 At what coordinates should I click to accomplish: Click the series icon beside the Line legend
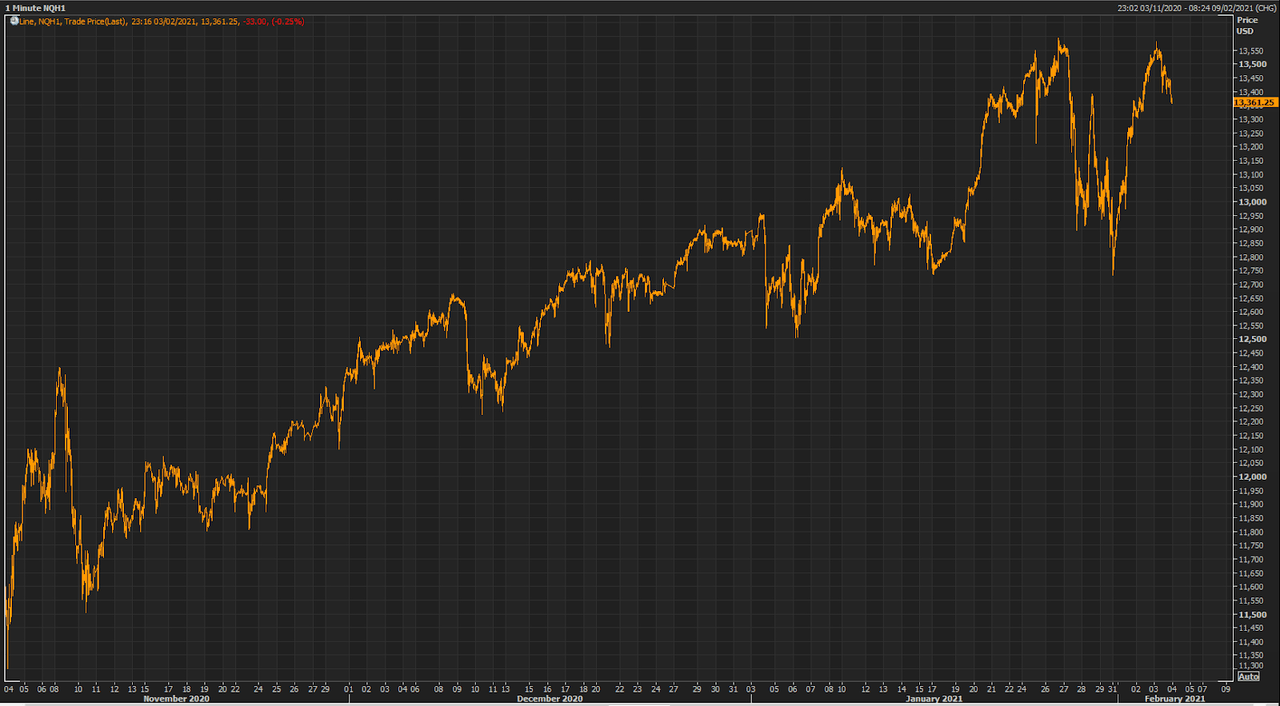(13, 20)
